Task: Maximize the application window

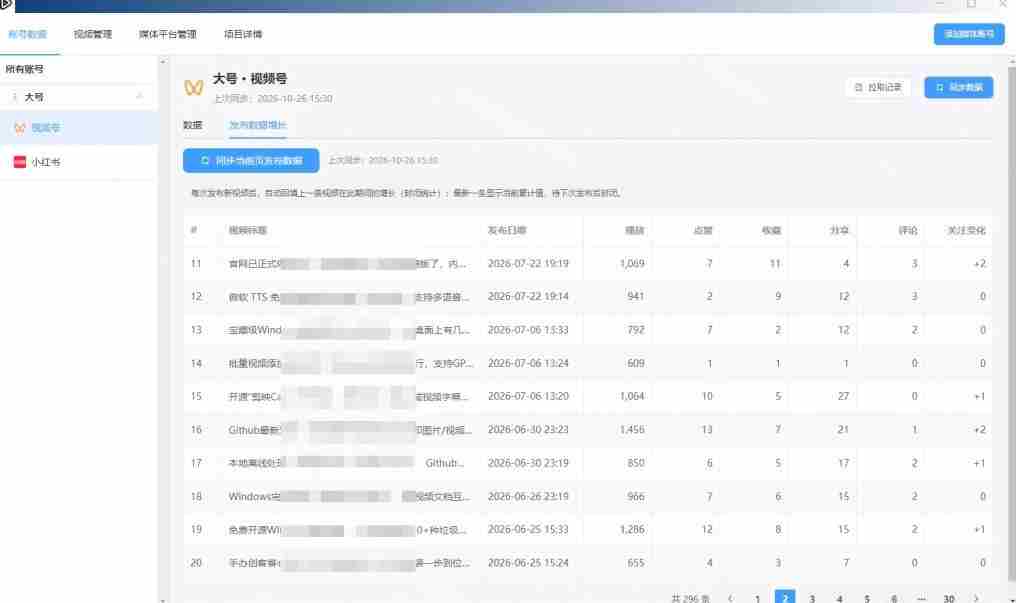Action: [x=971, y=5]
